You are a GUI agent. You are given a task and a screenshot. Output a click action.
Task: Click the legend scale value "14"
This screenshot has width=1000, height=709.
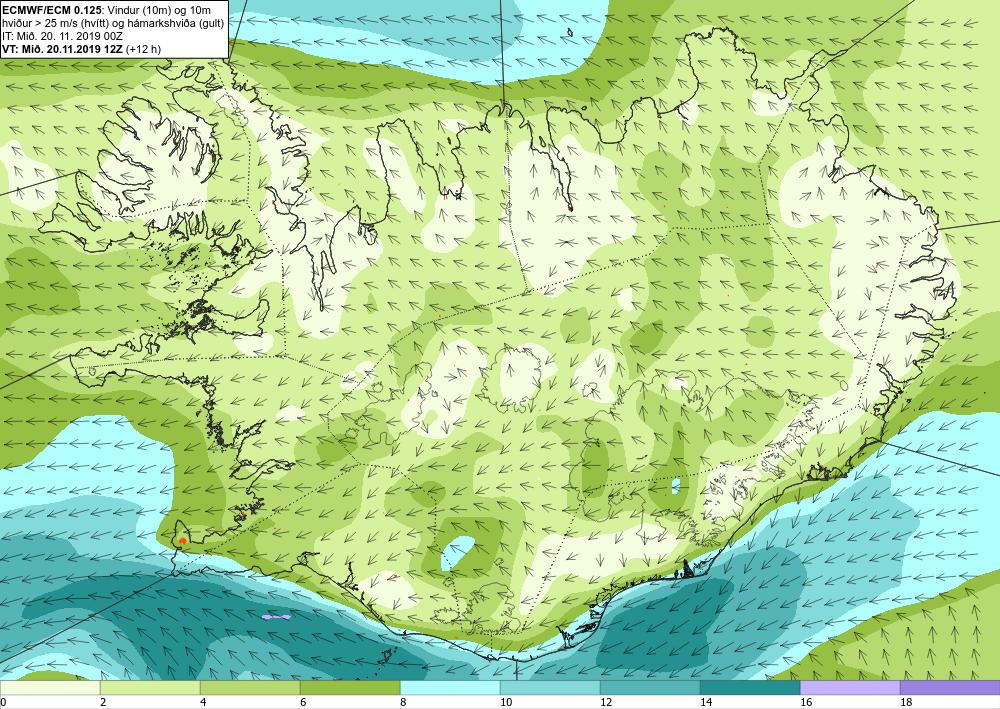tap(706, 703)
